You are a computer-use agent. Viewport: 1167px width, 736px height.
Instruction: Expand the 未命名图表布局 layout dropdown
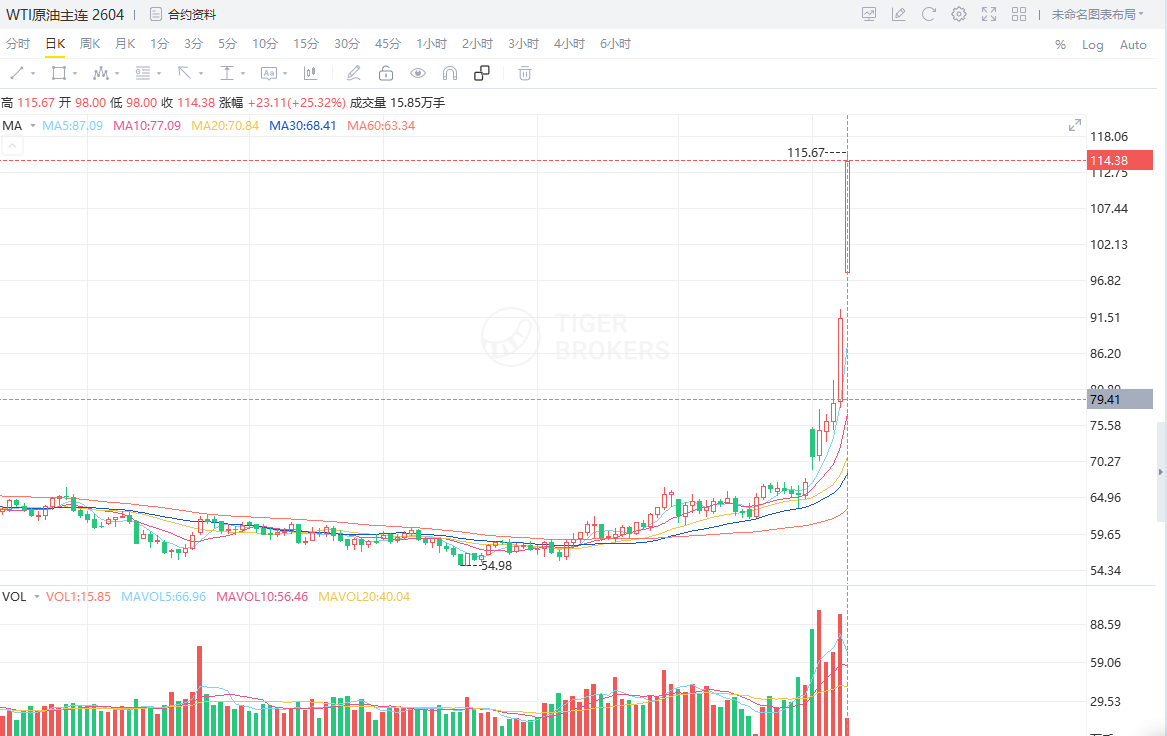tap(1099, 14)
